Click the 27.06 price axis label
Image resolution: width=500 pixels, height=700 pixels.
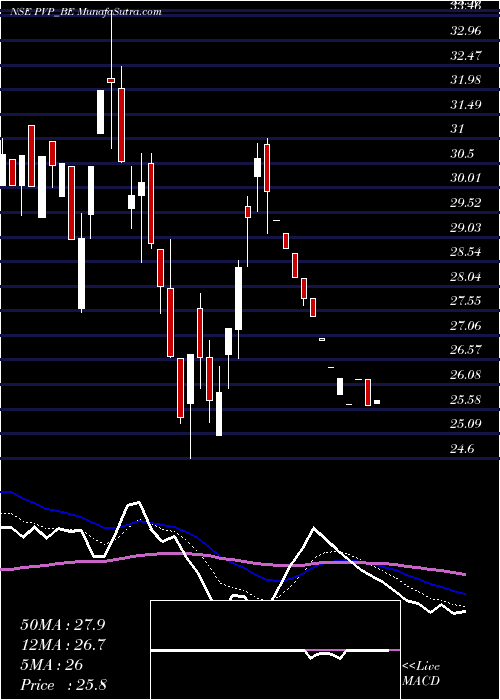coord(466,325)
